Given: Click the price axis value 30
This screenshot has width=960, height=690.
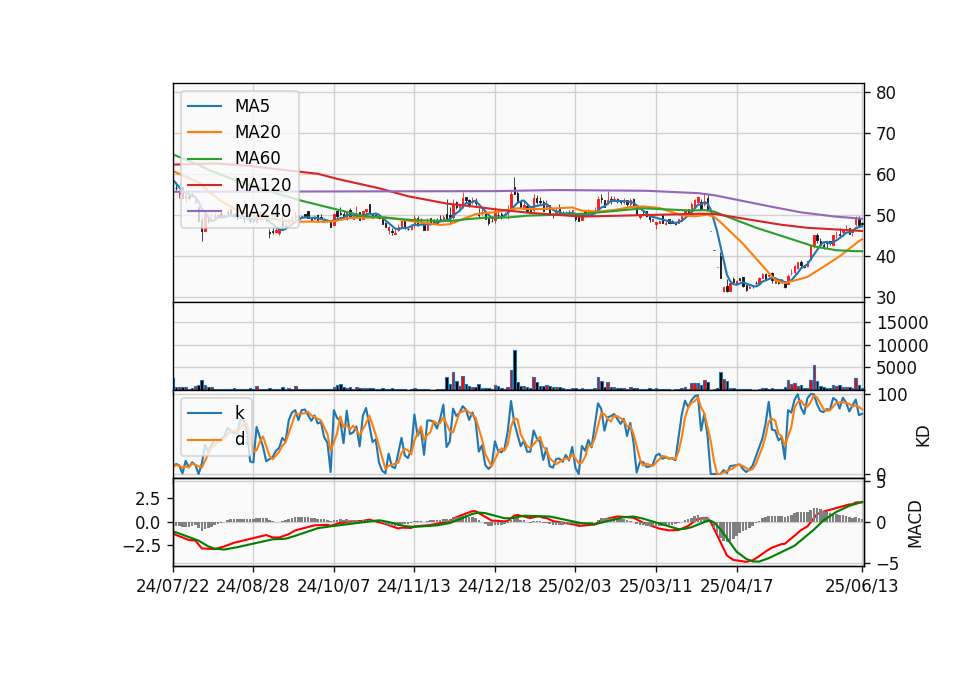Looking at the screenshot, I should point(886,298).
